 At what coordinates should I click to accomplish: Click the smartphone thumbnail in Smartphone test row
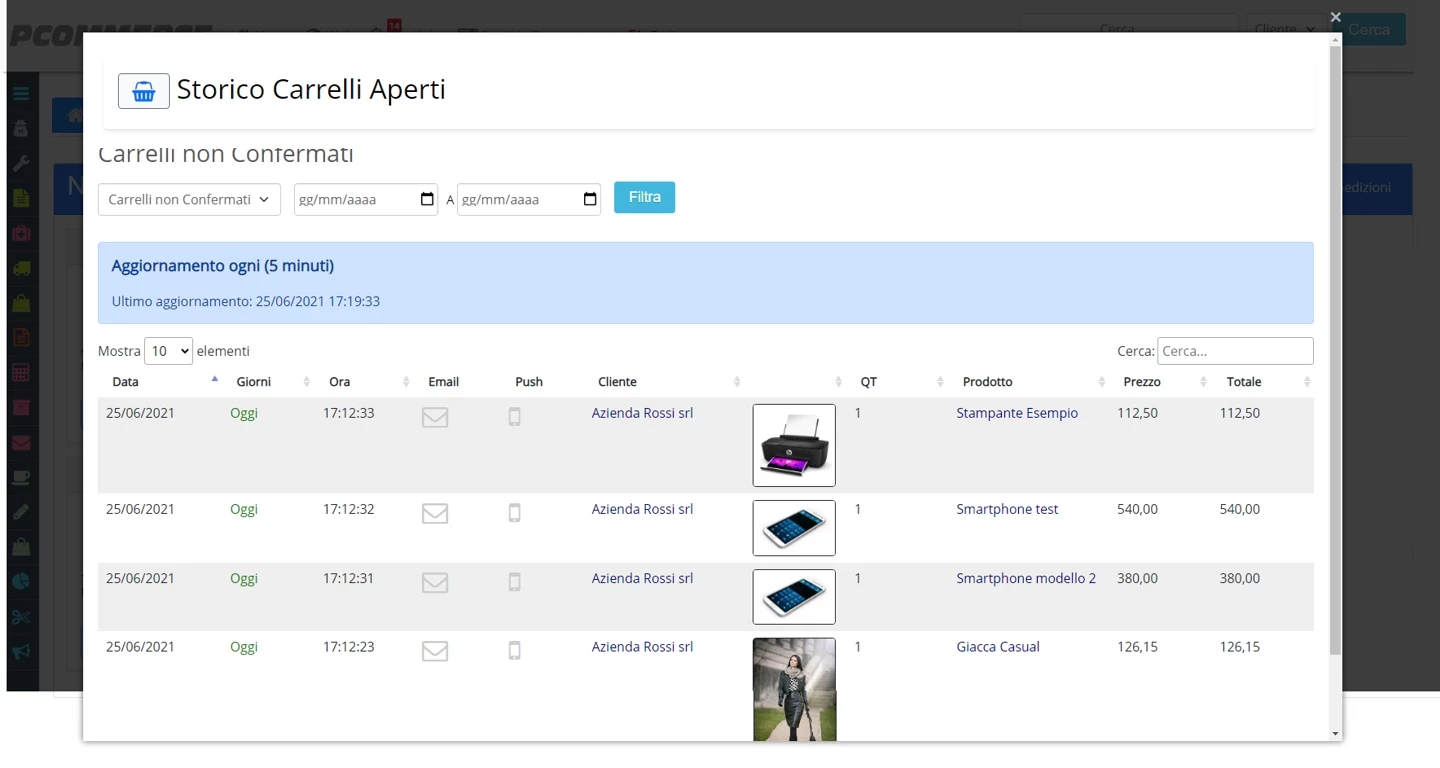[x=794, y=528]
